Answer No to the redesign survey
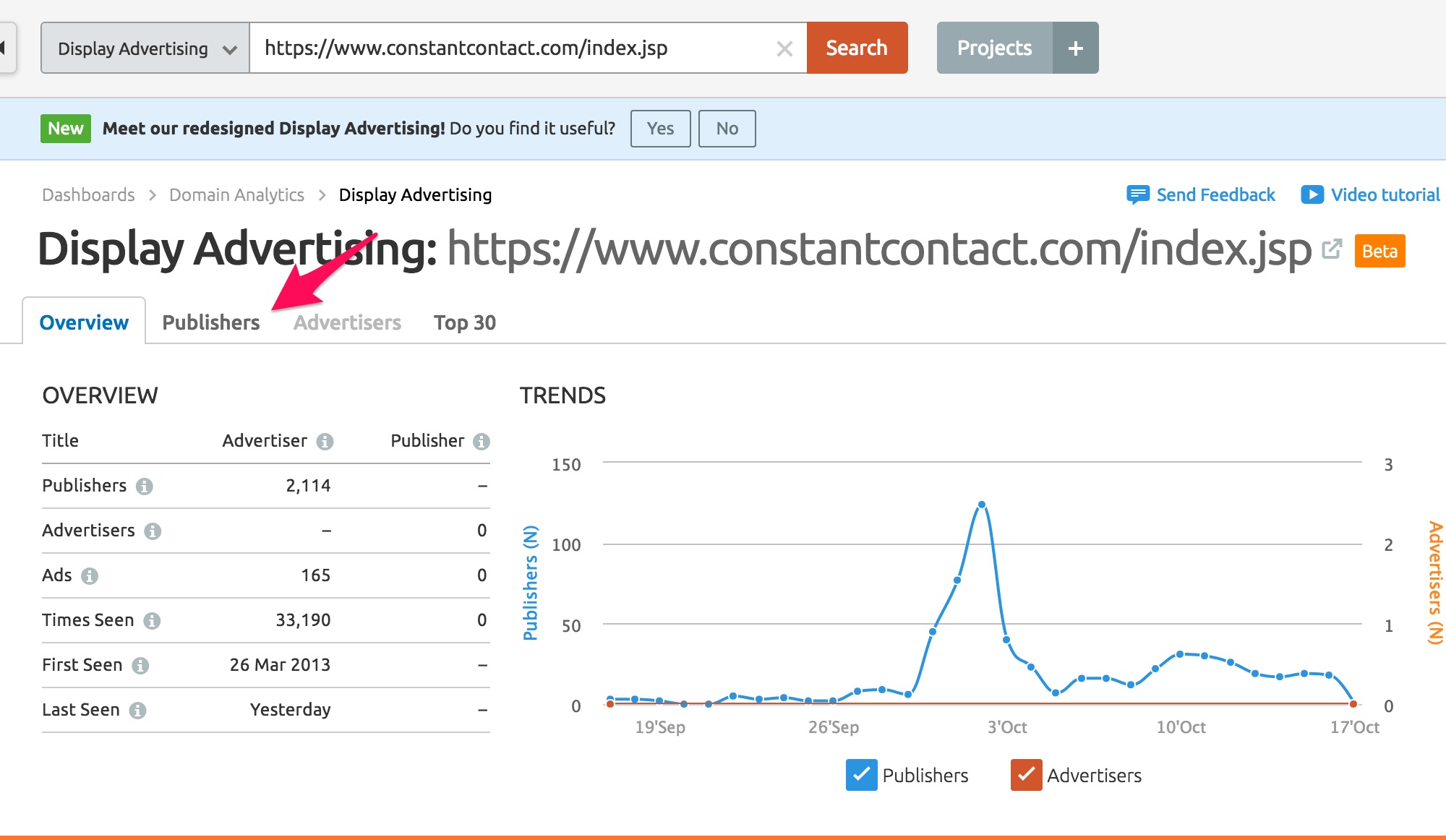Image resolution: width=1446 pixels, height=840 pixels. point(727,129)
